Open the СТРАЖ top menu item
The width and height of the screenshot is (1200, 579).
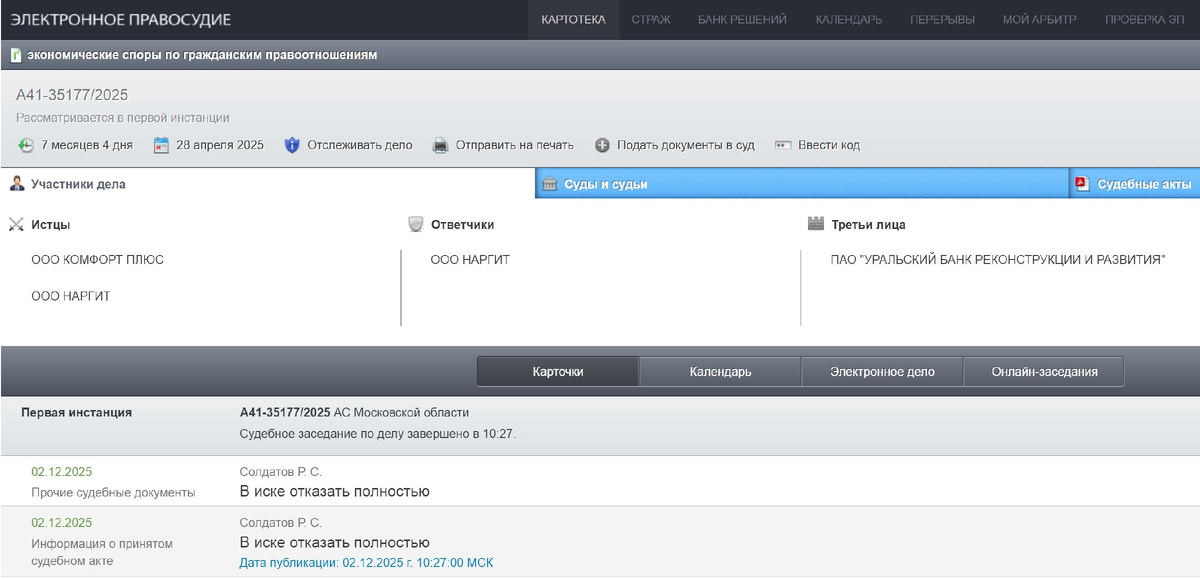pyautogui.click(x=651, y=20)
